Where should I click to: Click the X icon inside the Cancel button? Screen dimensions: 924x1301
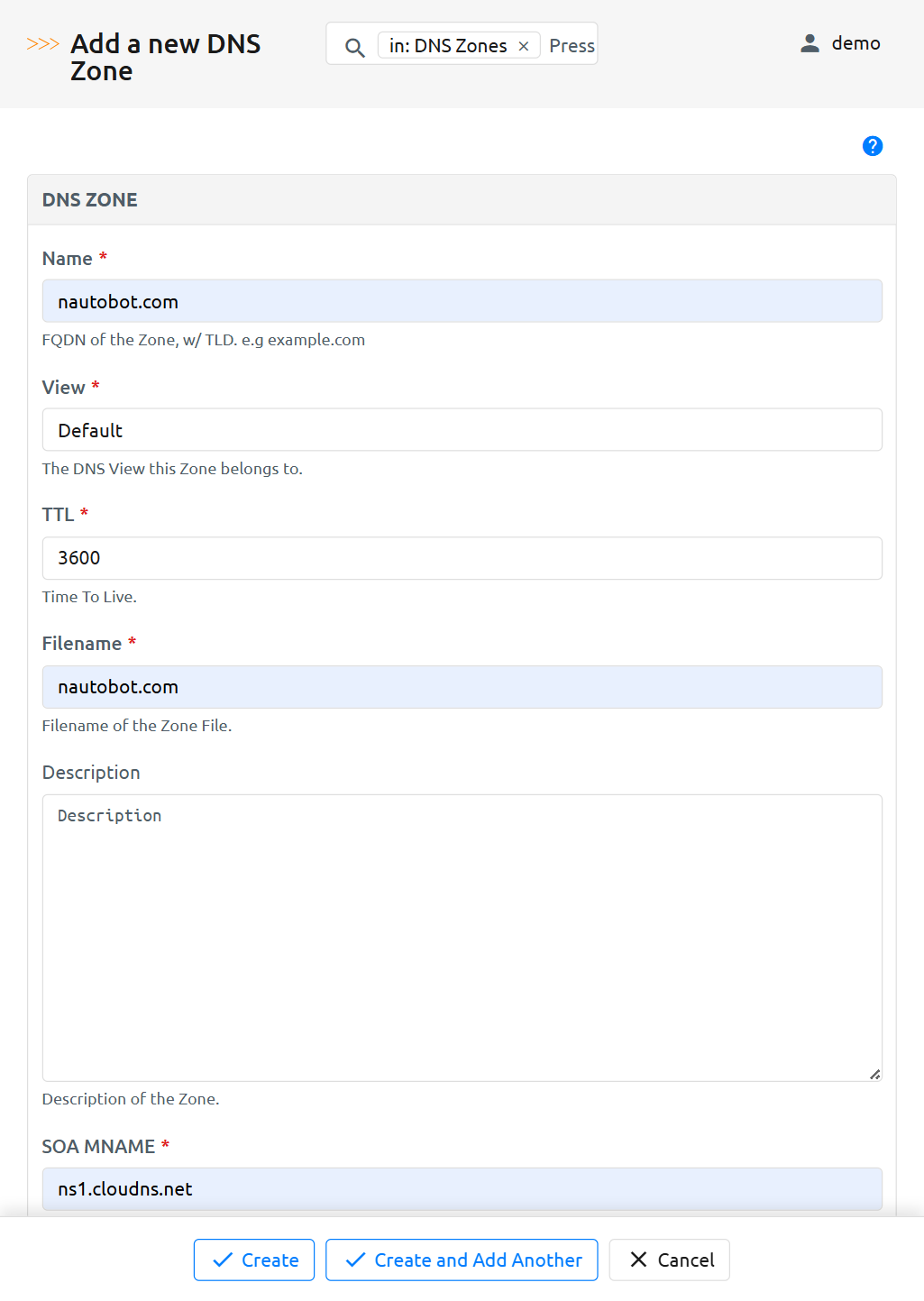[637, 1260]
